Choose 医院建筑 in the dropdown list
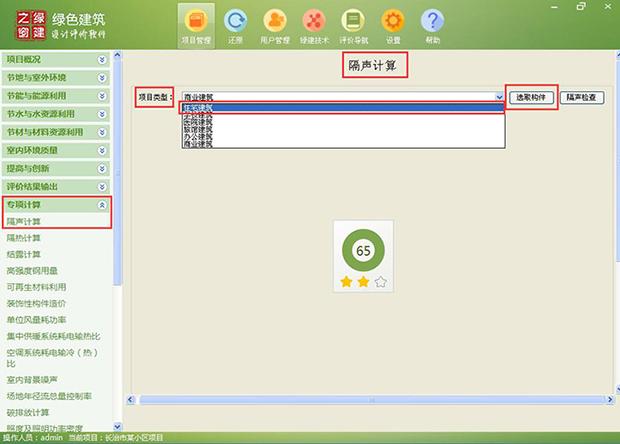The width and height of the screenshot is (620, 444). click(x=343, y=123)
